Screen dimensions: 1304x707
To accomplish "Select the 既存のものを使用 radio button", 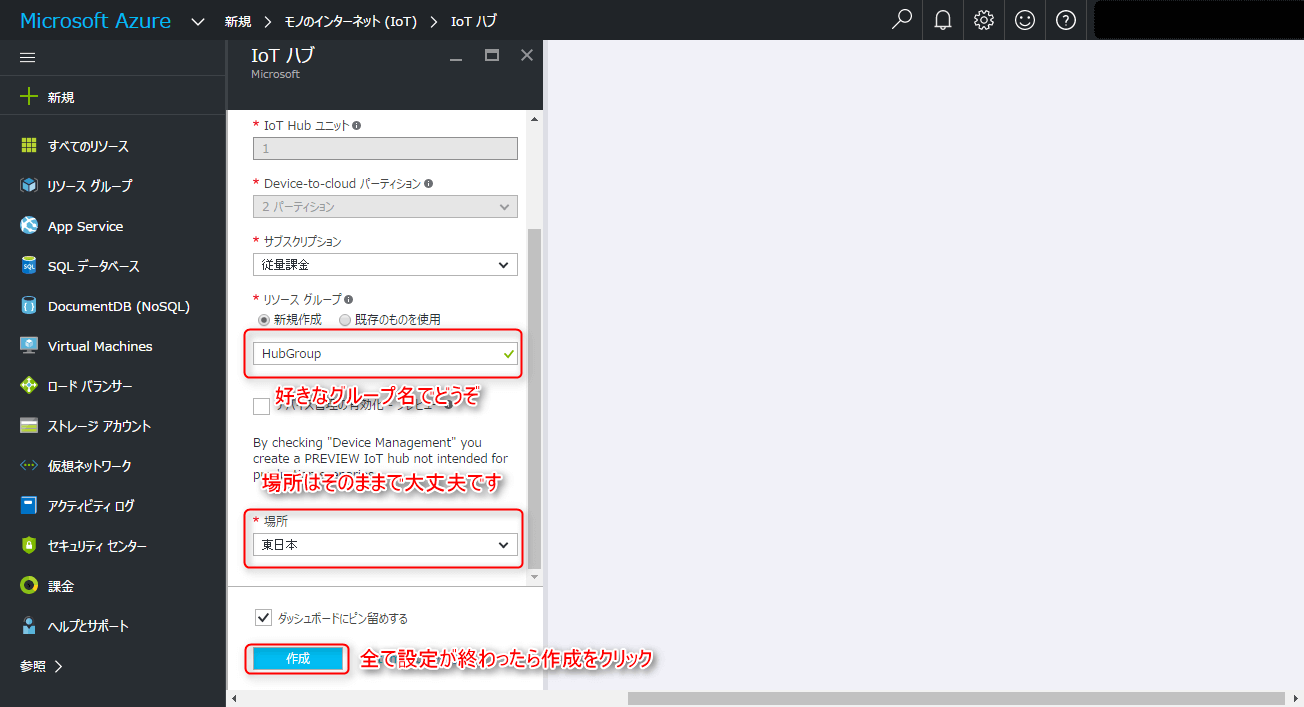I will (345, 320).
